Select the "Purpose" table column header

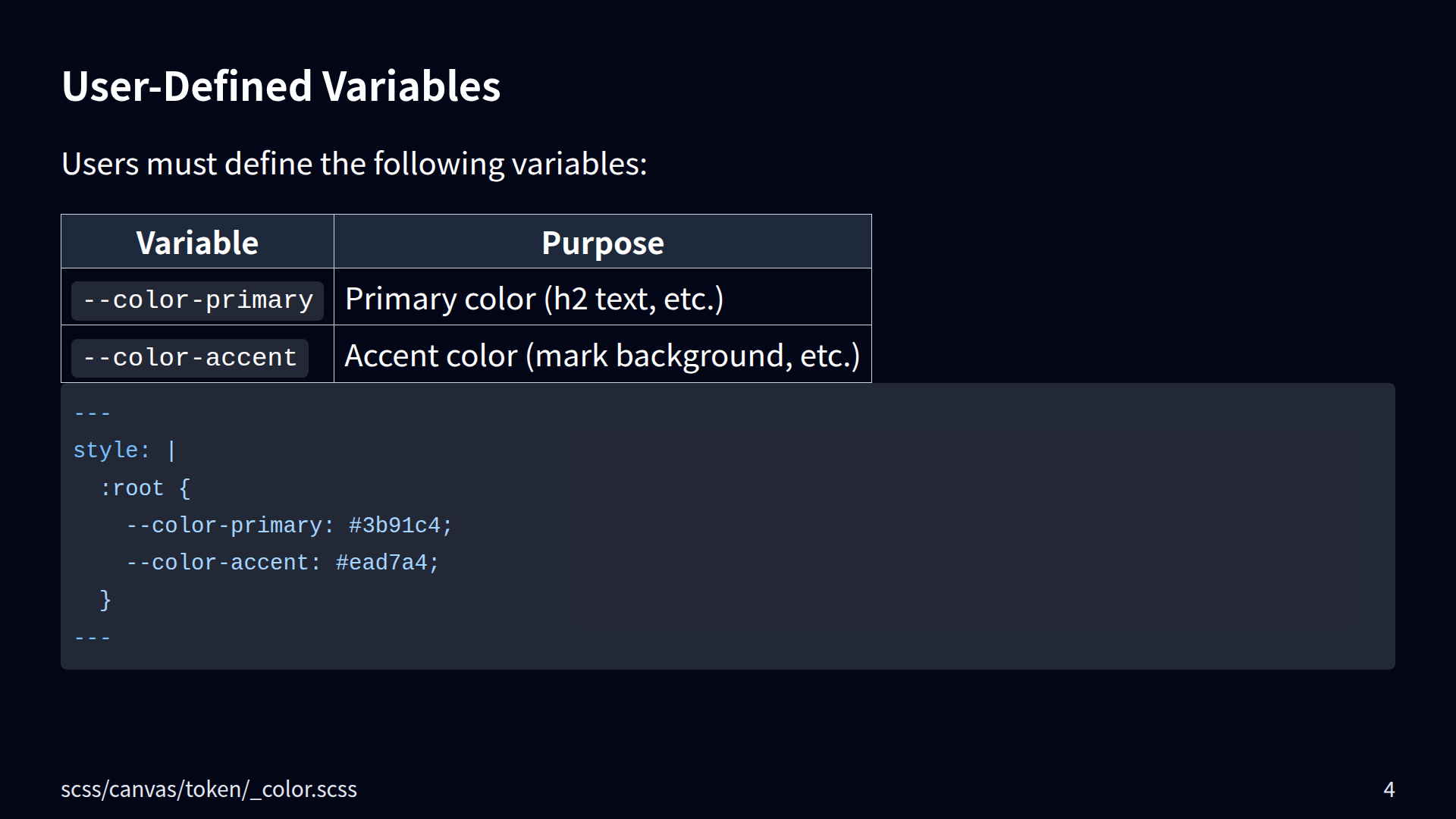point(602,243)
